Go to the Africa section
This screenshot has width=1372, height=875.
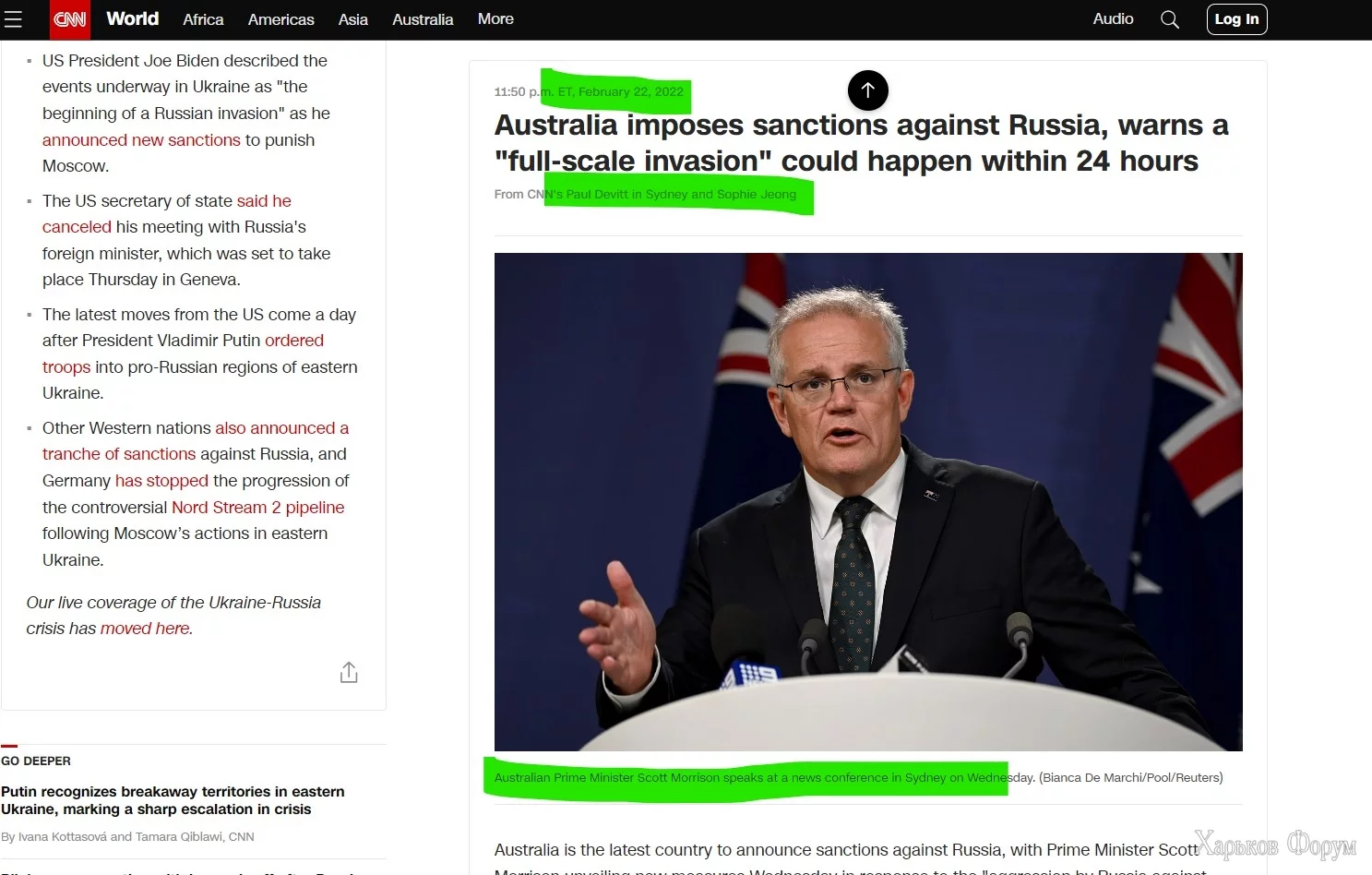pyautogui.click(x=203, y=19)
